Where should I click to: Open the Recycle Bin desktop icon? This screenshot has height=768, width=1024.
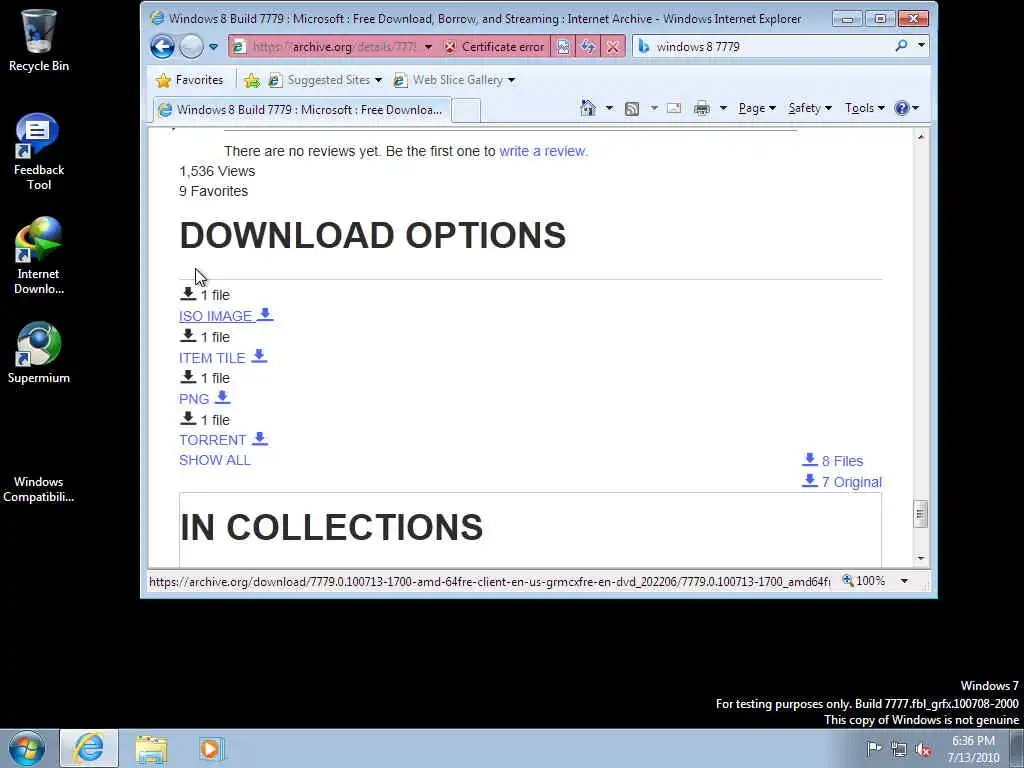pyautogui.click(x=39, y=40)
